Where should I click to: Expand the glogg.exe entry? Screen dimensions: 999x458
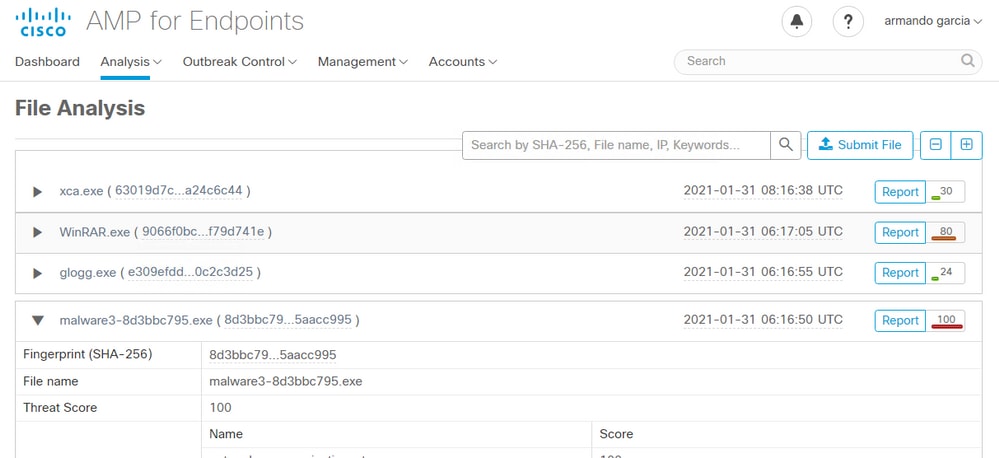38,273
